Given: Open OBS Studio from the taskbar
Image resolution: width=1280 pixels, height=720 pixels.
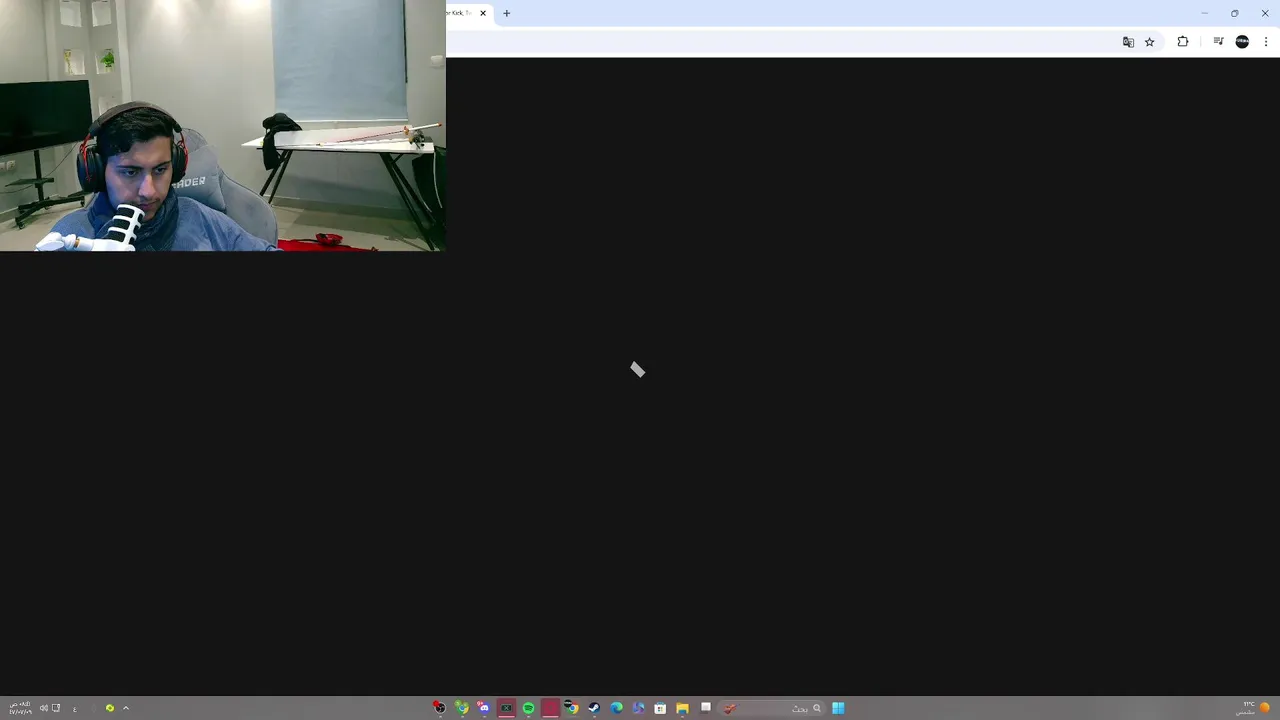Looking at the screenshot, I should pos(439,708).
